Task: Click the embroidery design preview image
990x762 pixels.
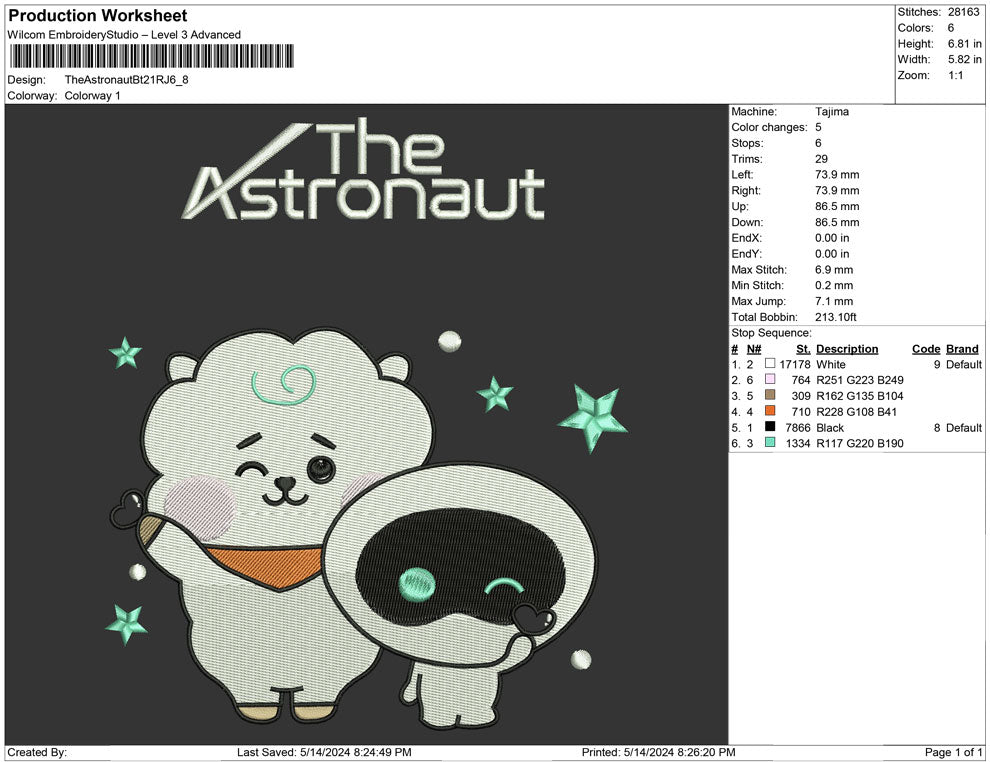Action: 366,424
